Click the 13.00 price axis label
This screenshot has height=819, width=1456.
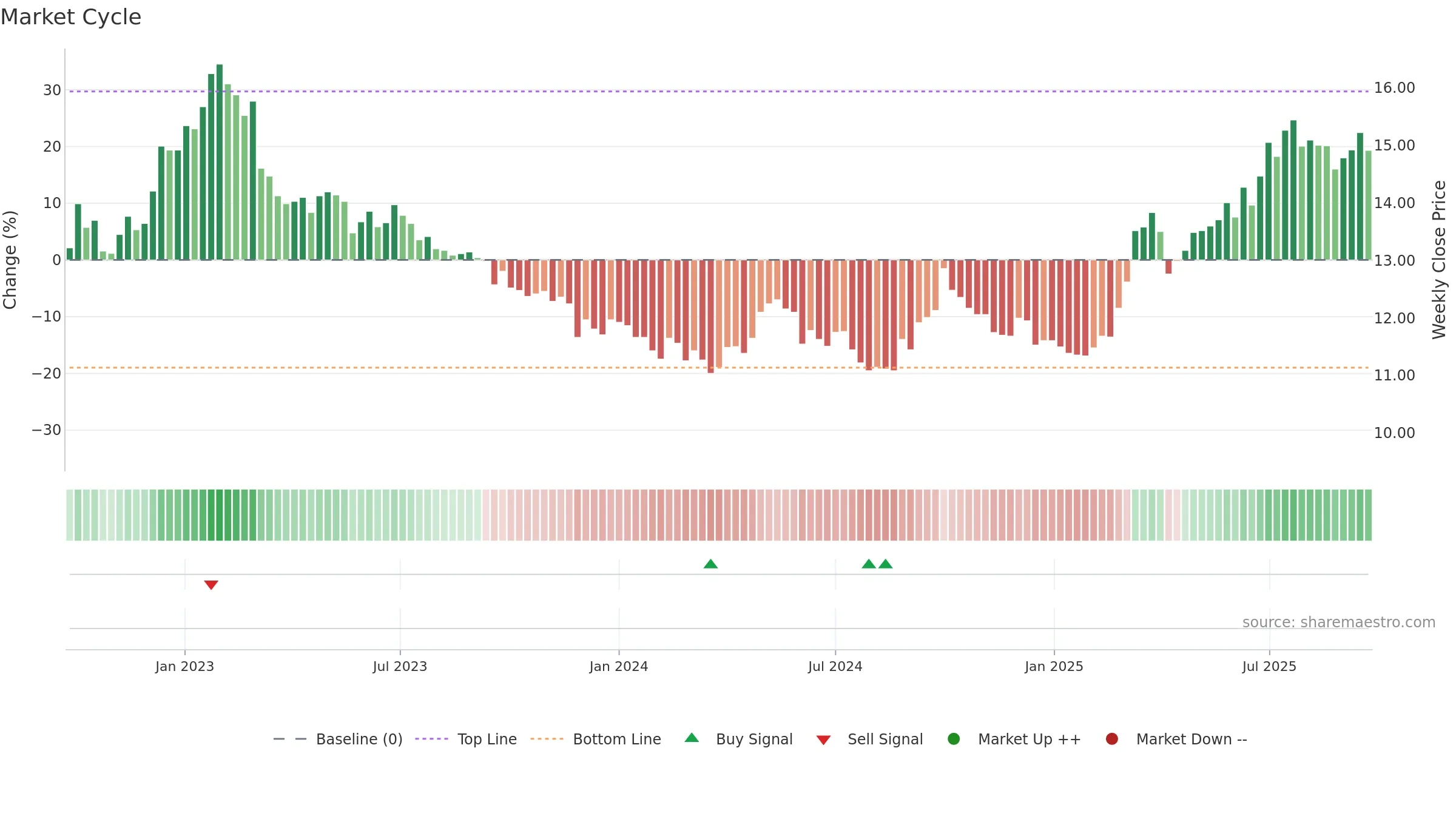tap(1394, 260)
